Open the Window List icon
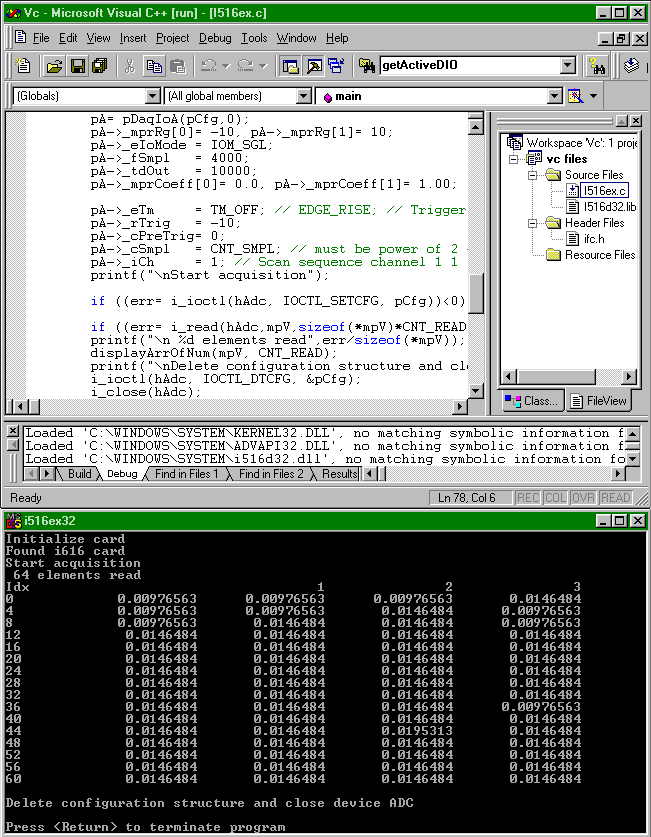Screen dimensions: 651x837 [336, 66]
